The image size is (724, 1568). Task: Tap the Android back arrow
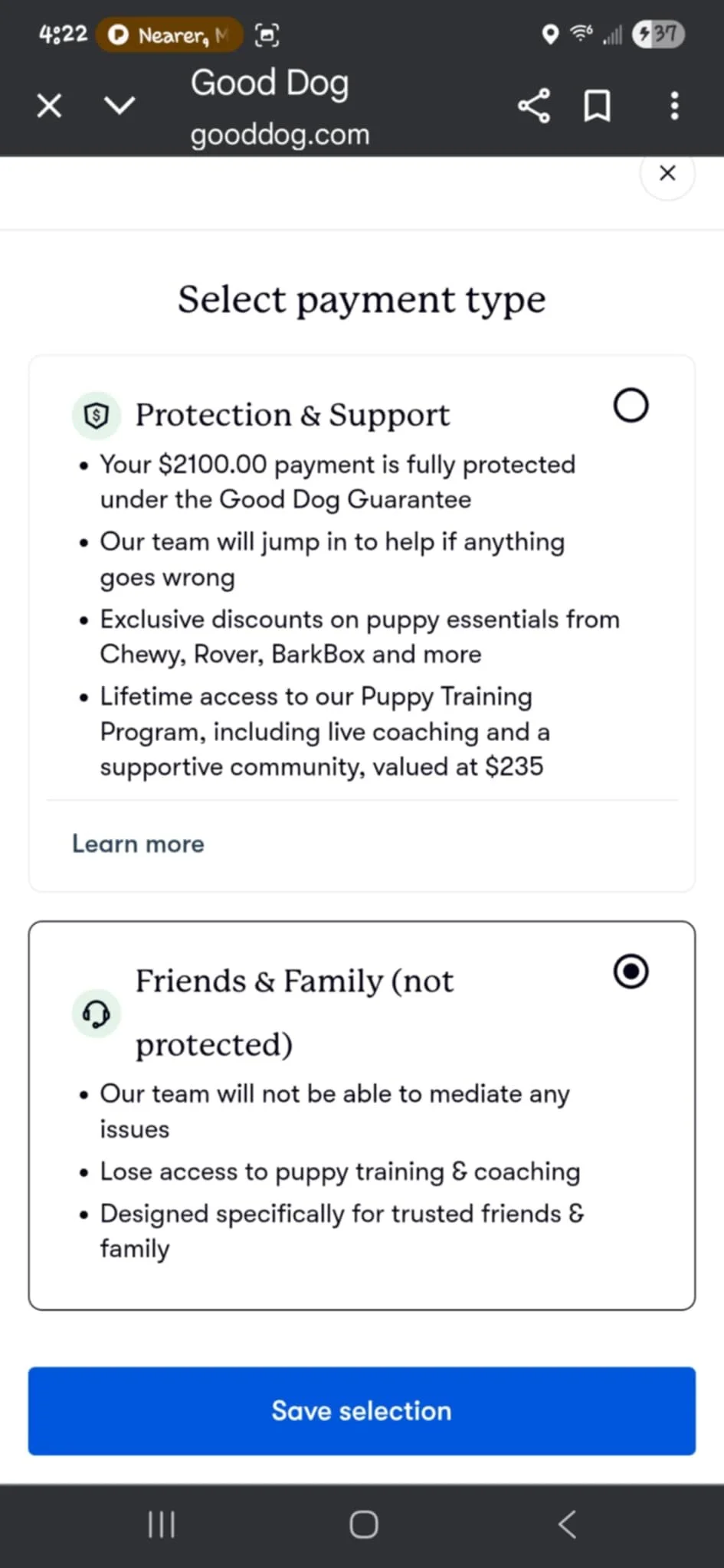[x=567, y=1524]
